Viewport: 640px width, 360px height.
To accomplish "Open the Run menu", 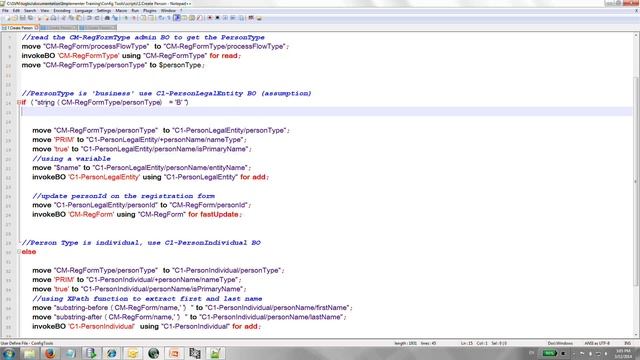I will coord(135,11).
